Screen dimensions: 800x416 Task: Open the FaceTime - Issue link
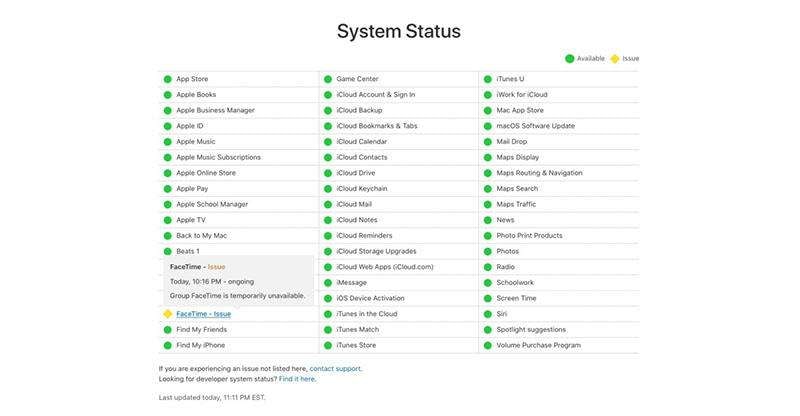(x=203, y=314)
